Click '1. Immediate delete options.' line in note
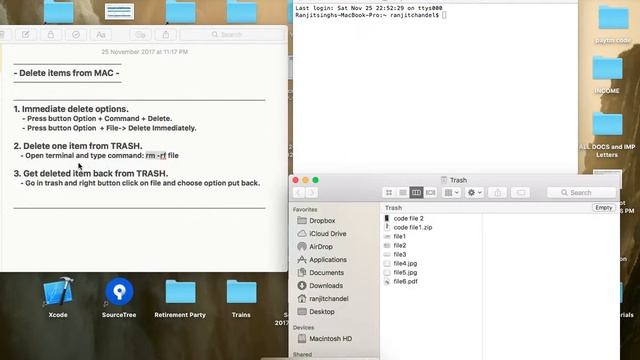Screen dimensions: 640x360 pyautogui.click(x=71, y=109)
